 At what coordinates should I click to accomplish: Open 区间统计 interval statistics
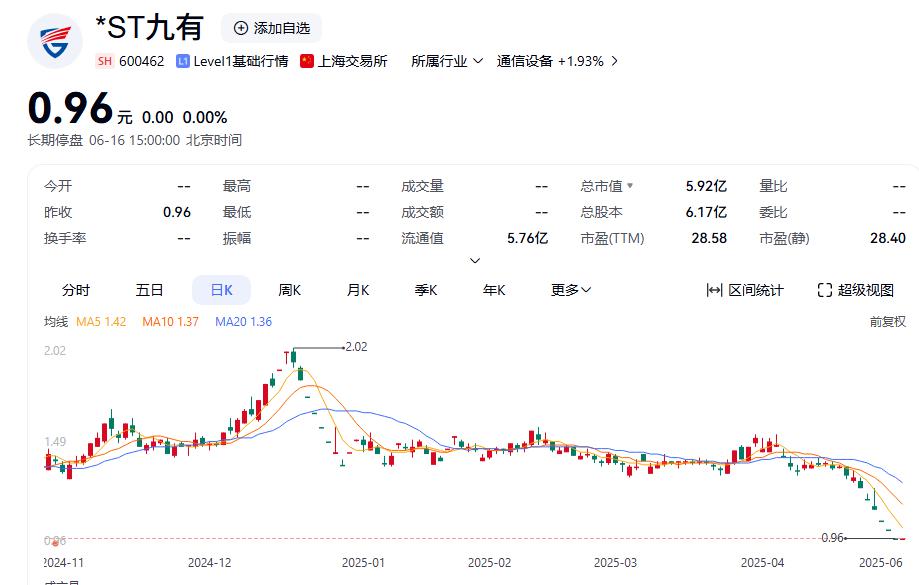point(745,290)
